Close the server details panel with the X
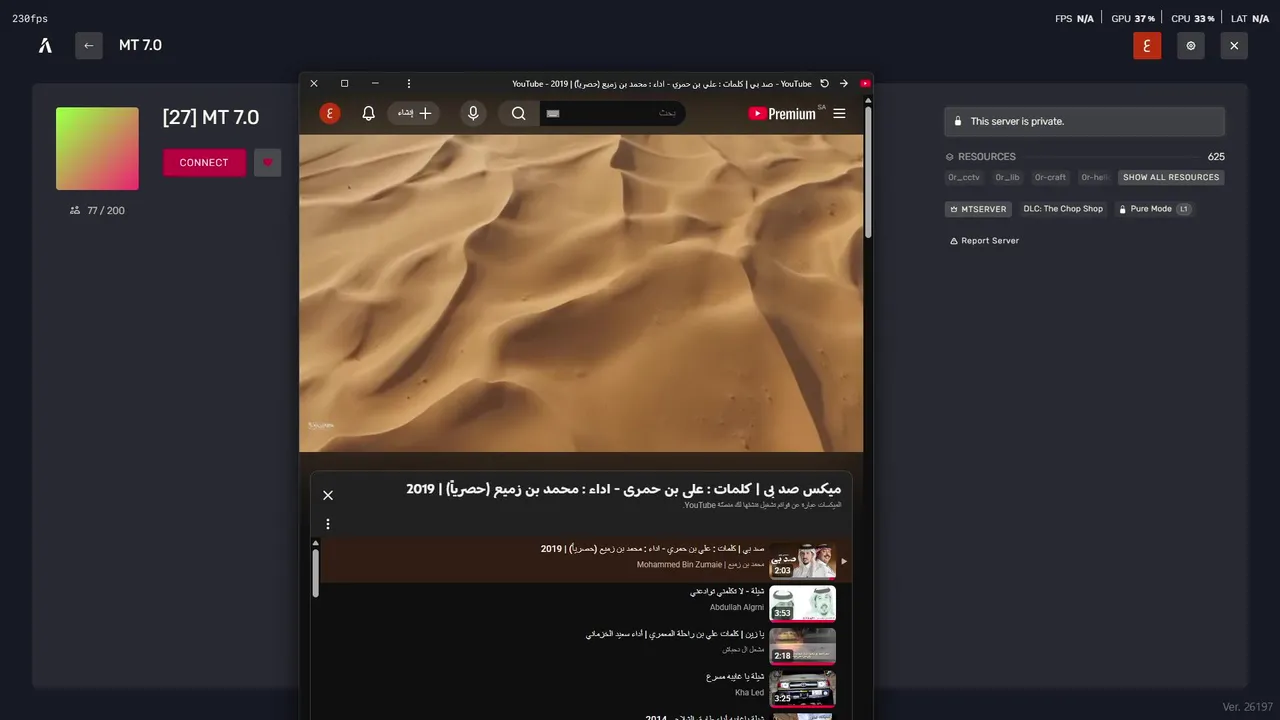This screenshot has width=1280, height=720. pos(1234,45)
